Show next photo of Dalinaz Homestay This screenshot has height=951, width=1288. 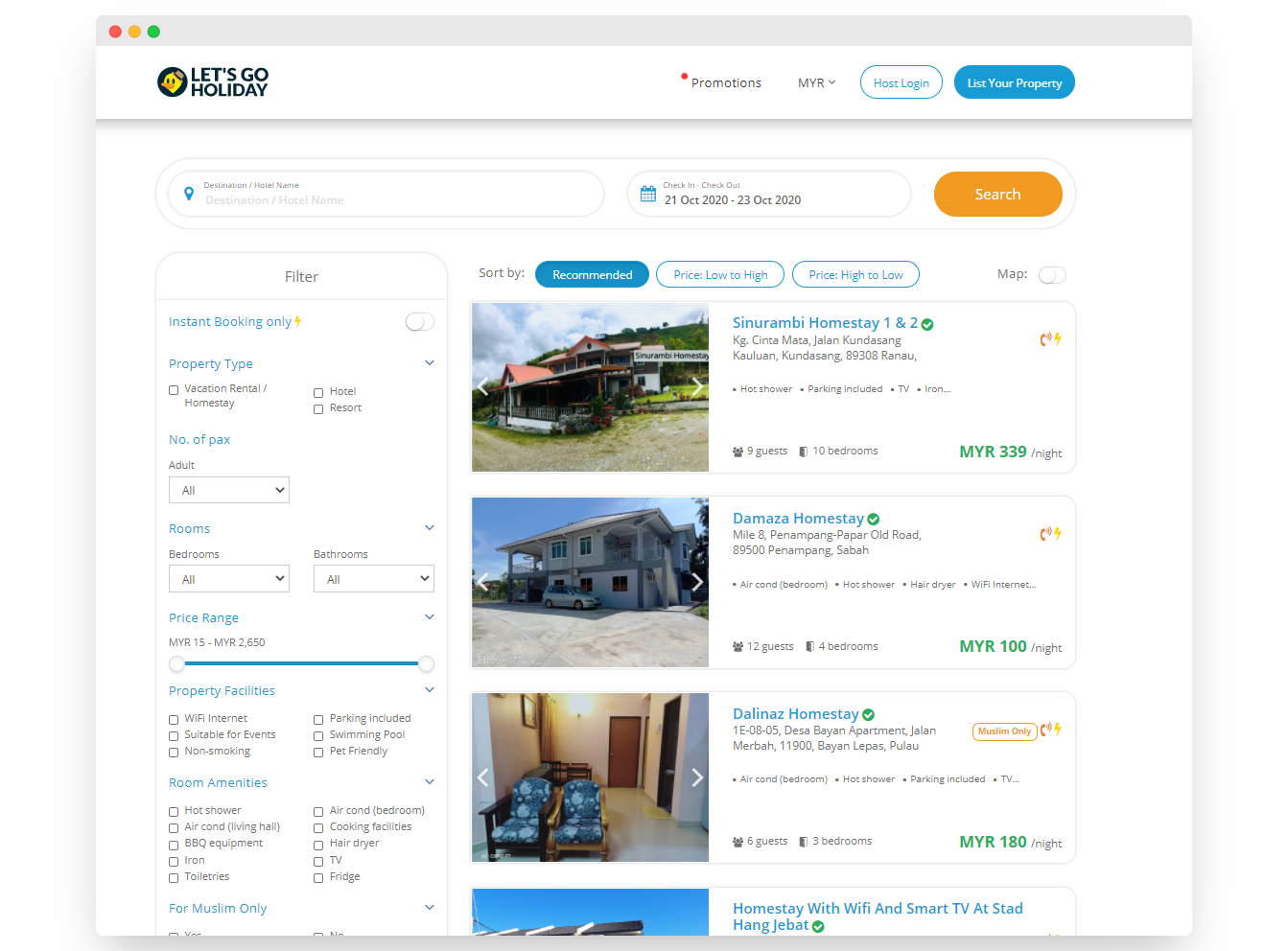coord(697,777)
